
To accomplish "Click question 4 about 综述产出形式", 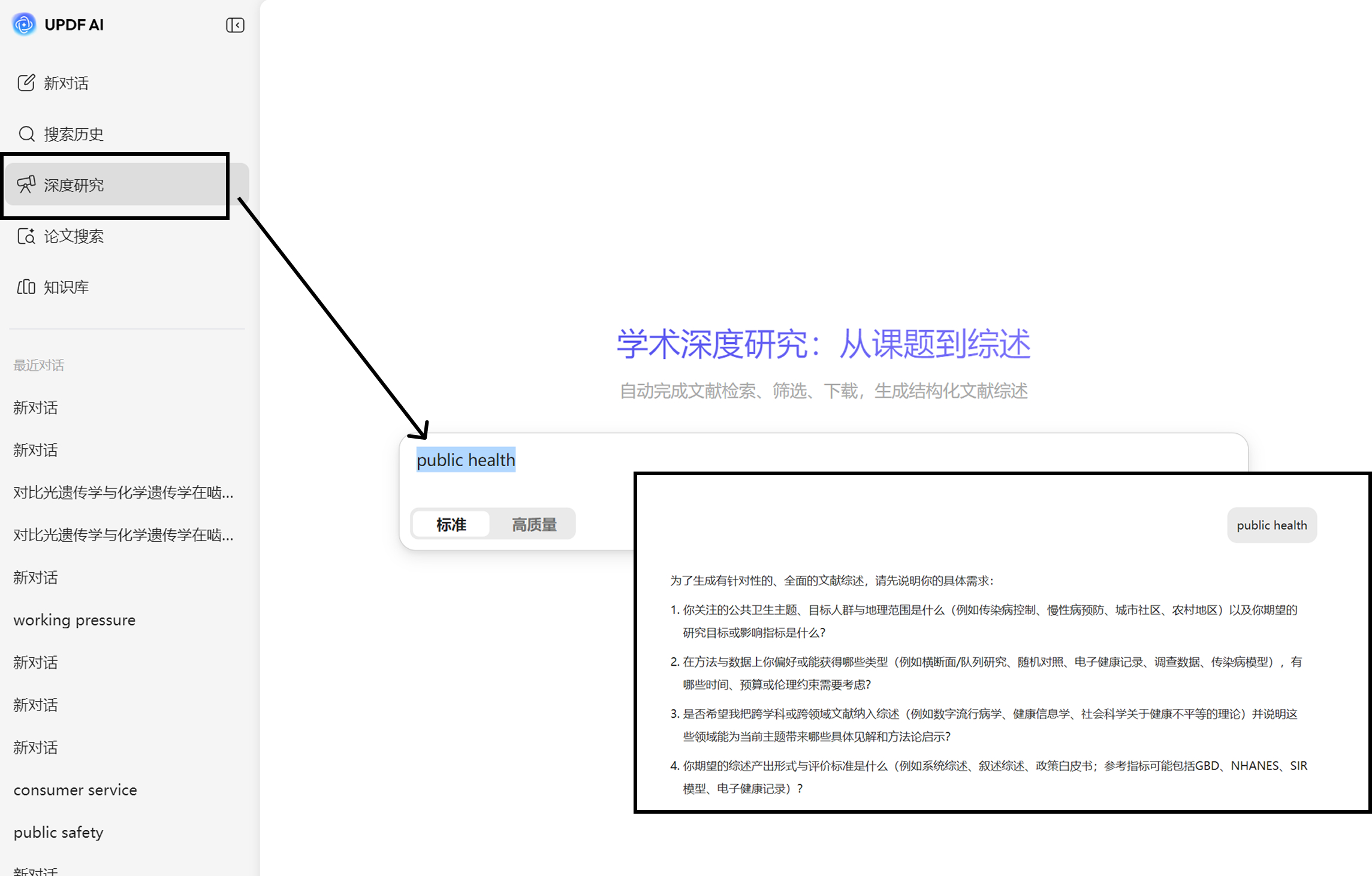I will [x=988, y=777].
